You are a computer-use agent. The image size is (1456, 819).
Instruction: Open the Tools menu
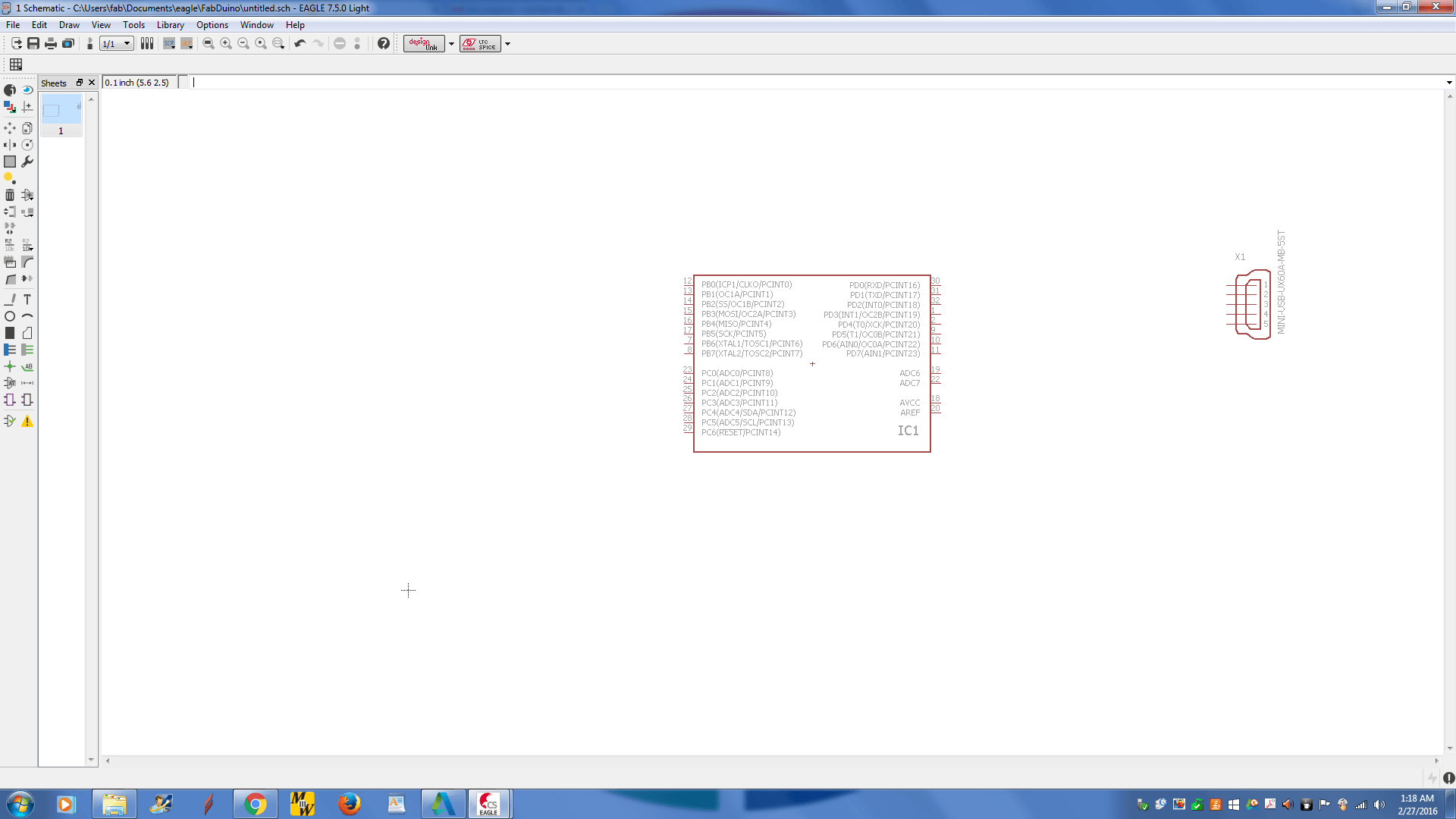tap(133, 24)
